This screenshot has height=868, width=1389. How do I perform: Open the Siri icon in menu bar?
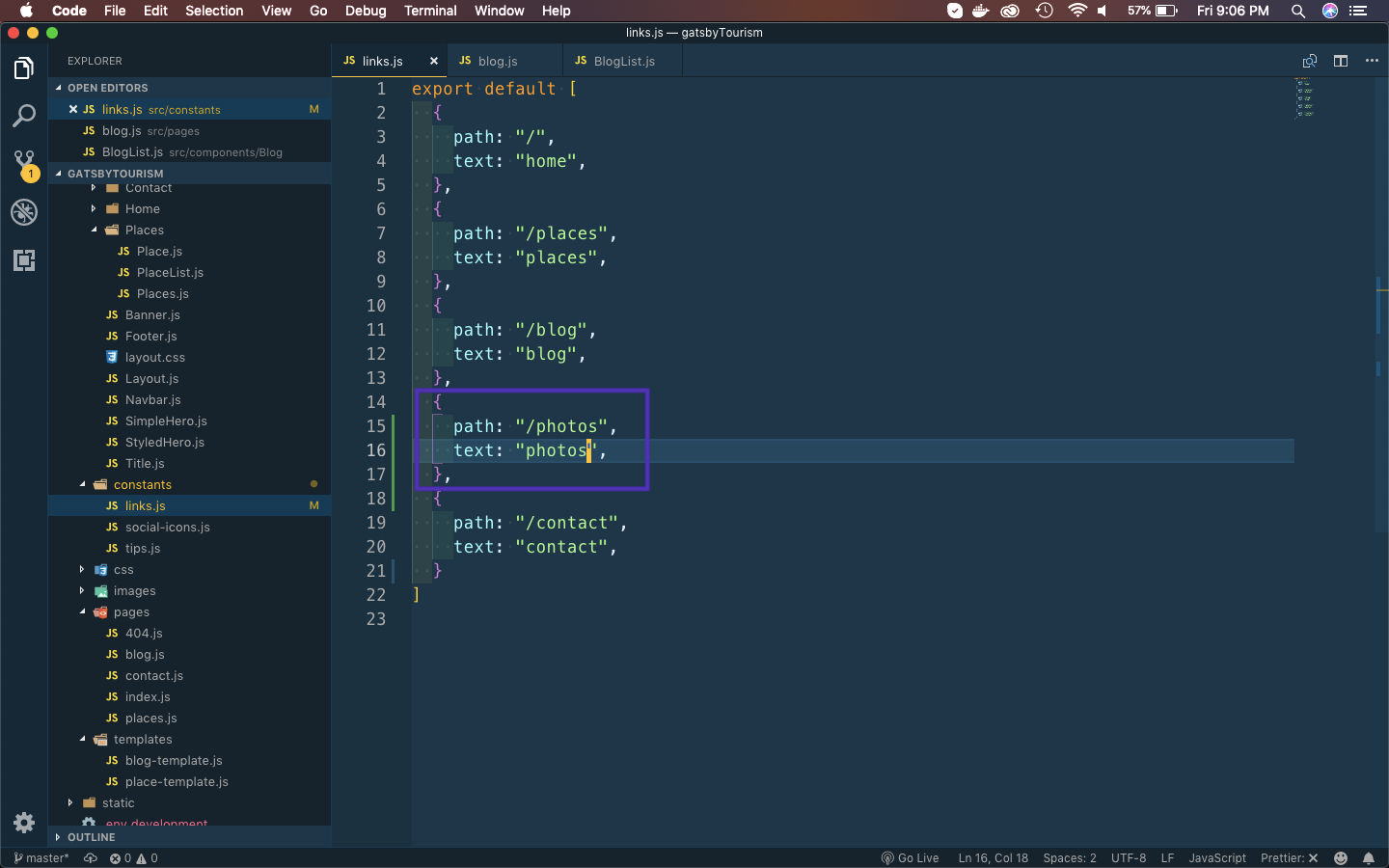tap(1330, 11)
